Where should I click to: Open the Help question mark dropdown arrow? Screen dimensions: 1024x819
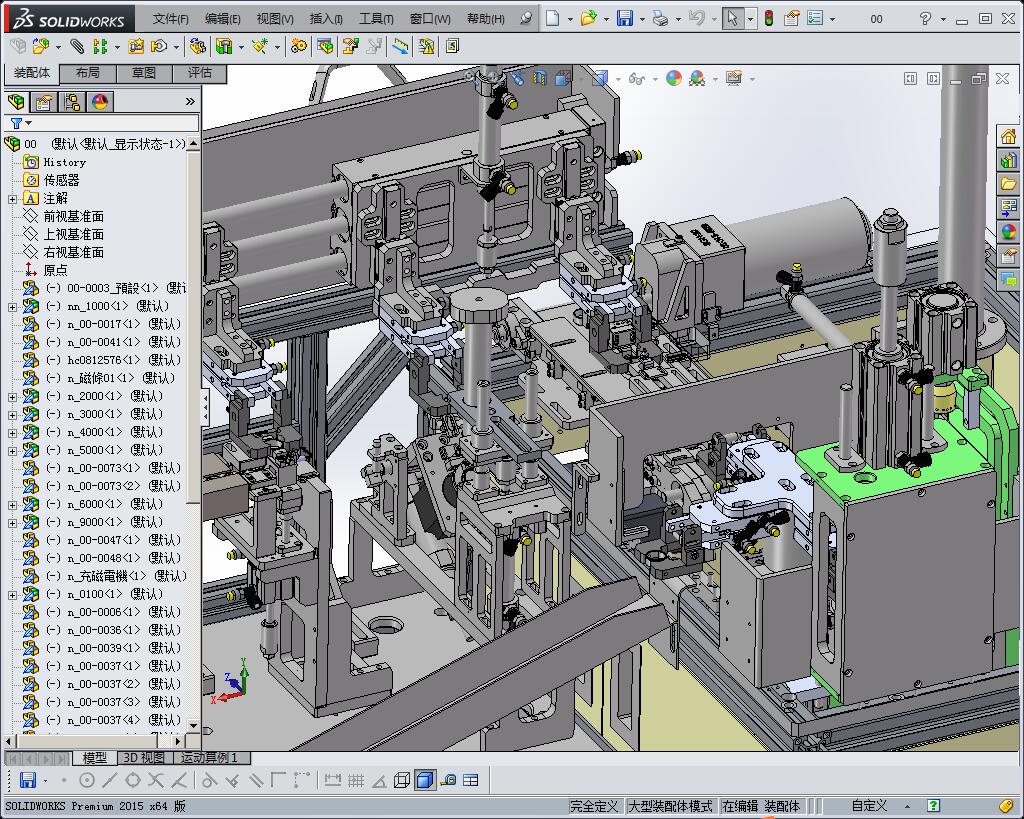pyautogui.click(x=942, y=19)
